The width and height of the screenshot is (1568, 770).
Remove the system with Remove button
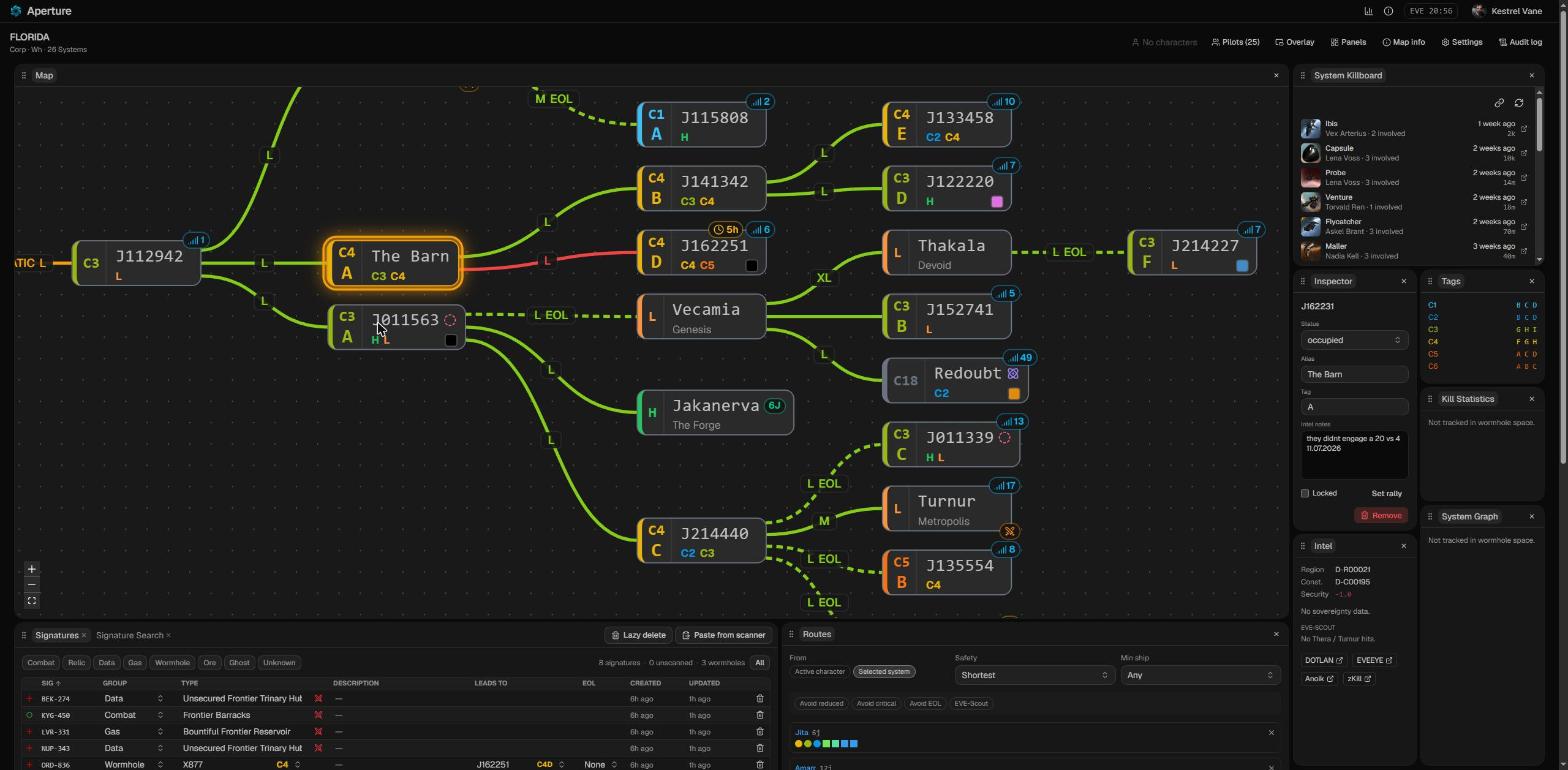tap(1381, 516)
